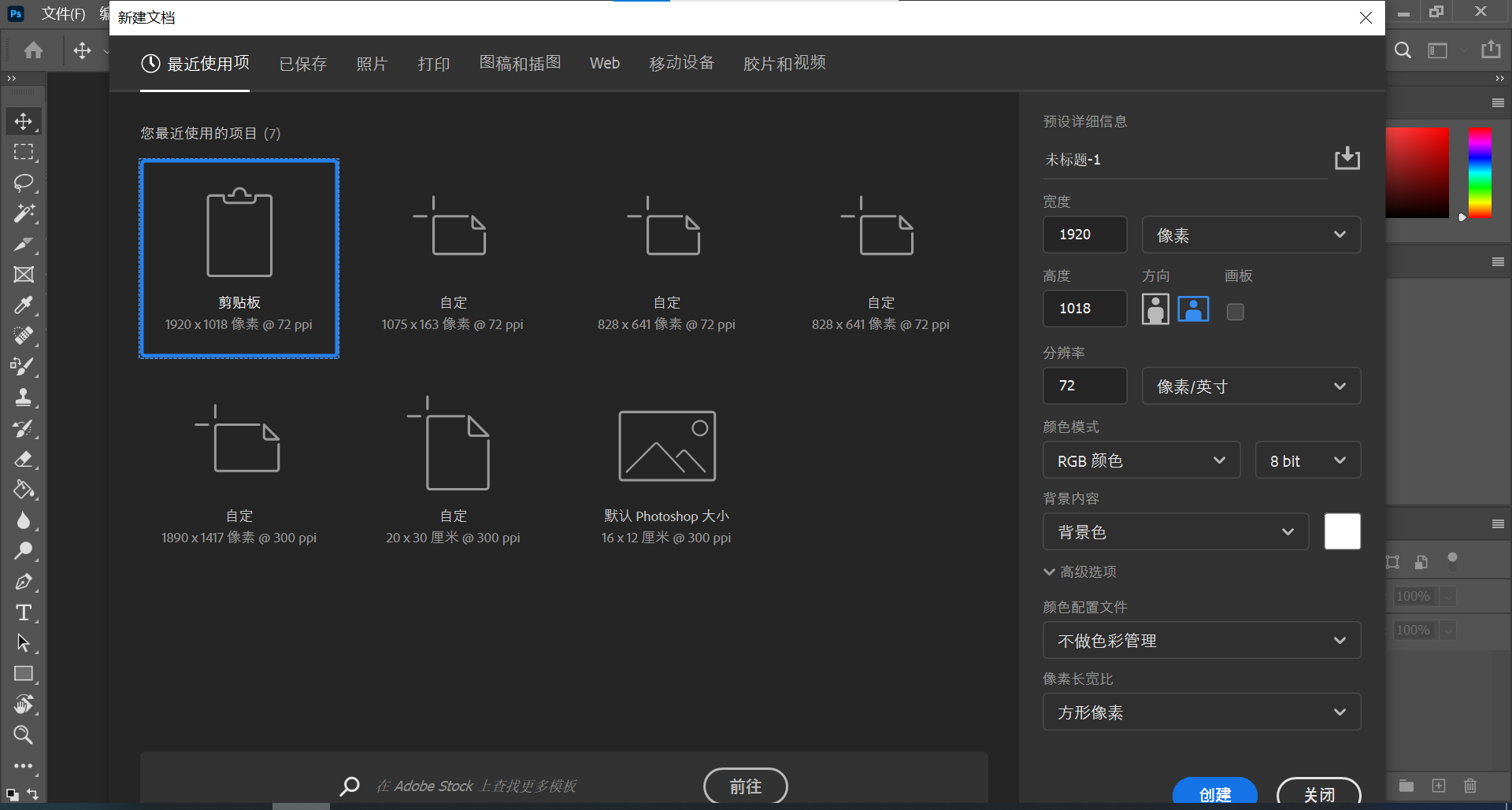
Task: Click the width input field showing 1920
Action: pyautogui.click(x=1084, y=235)
